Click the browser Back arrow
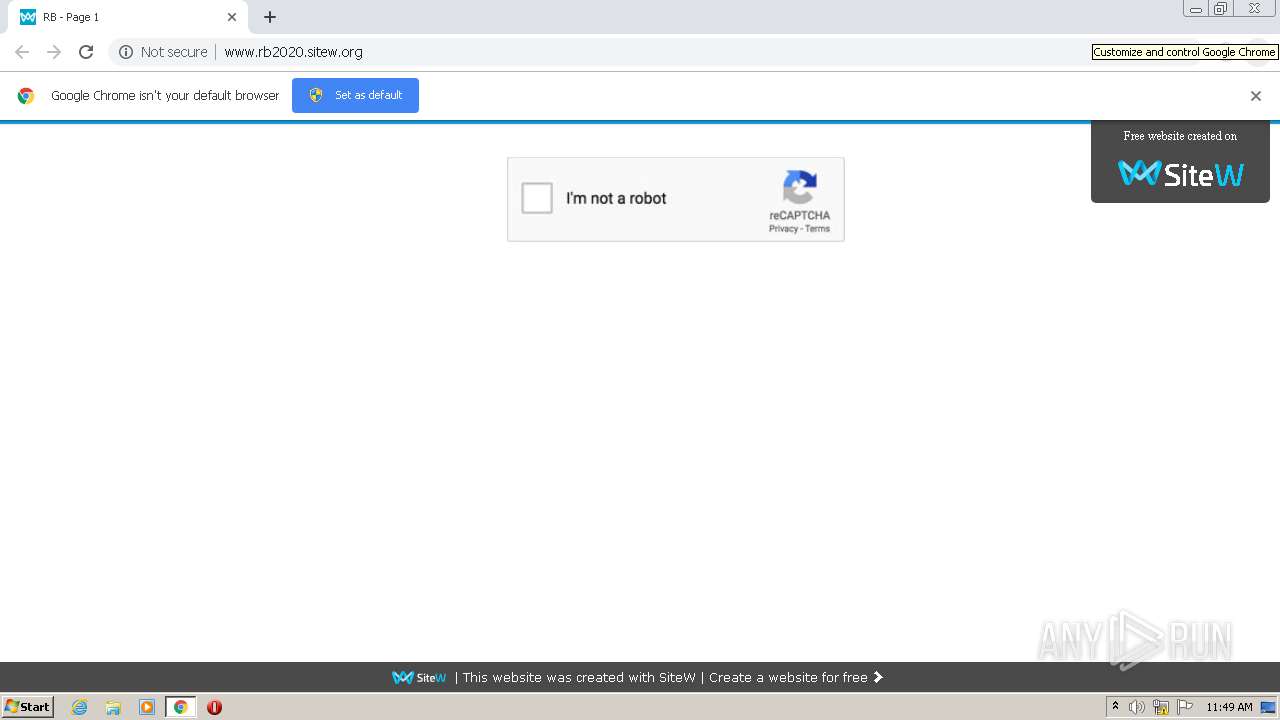This screenshot has height=720, width=1280. [22, 52]
